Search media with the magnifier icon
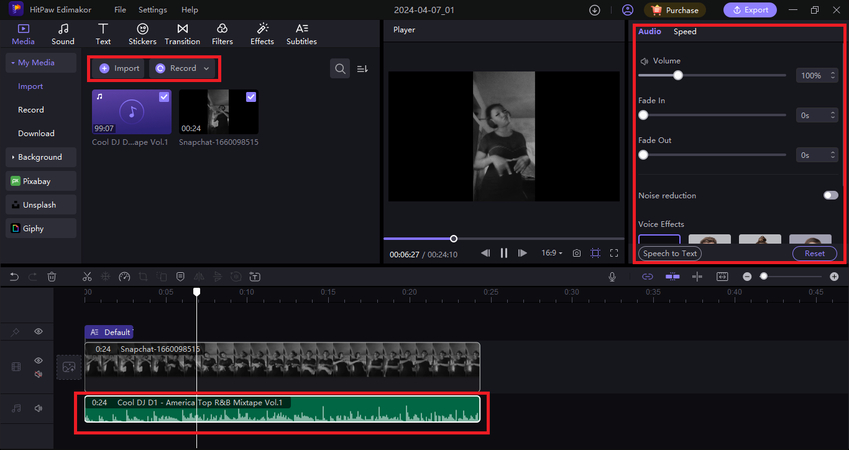This screenshot has height=450, width=849. (x=341, y=68)
